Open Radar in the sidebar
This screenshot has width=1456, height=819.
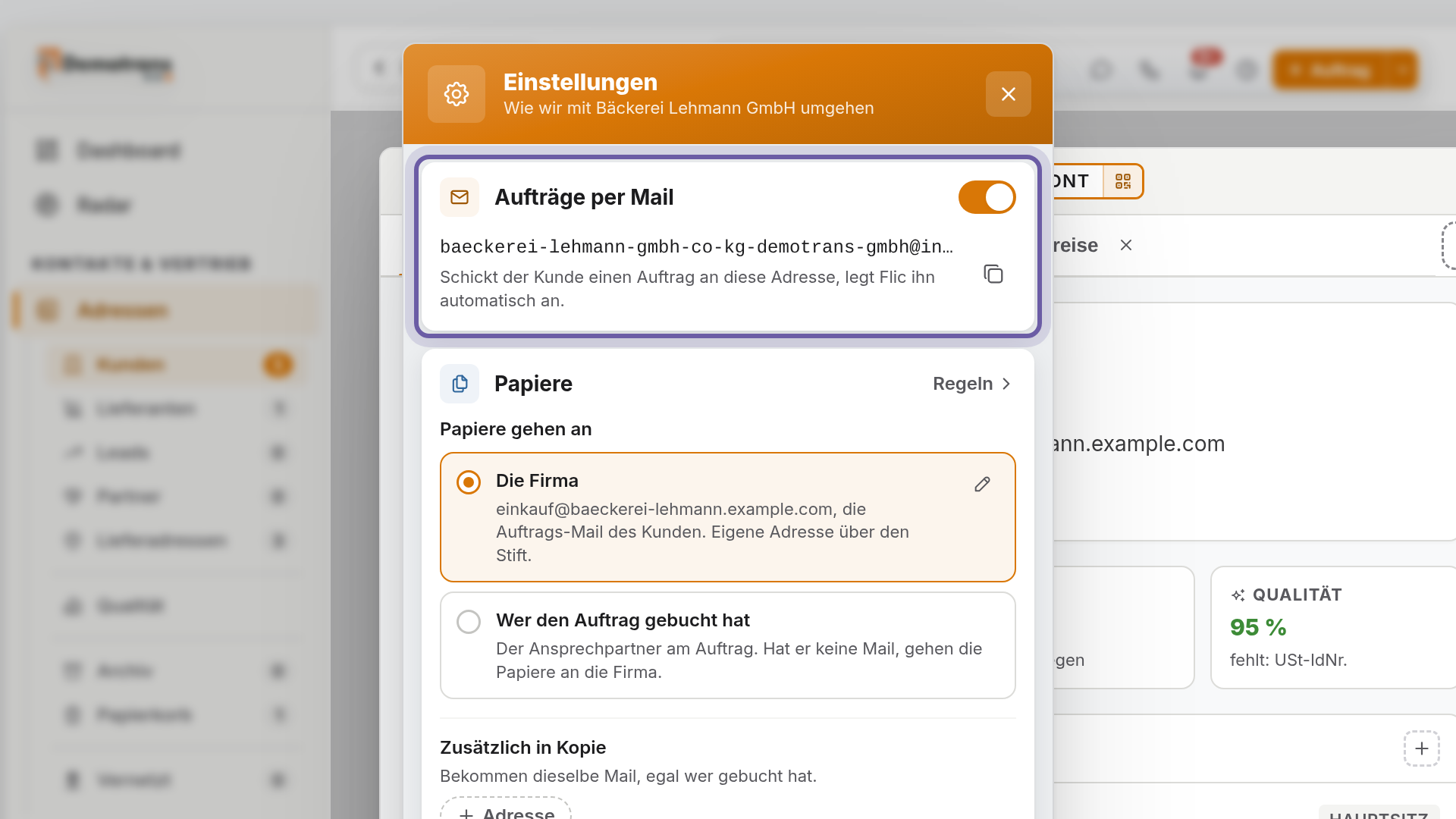pos(104,205)
